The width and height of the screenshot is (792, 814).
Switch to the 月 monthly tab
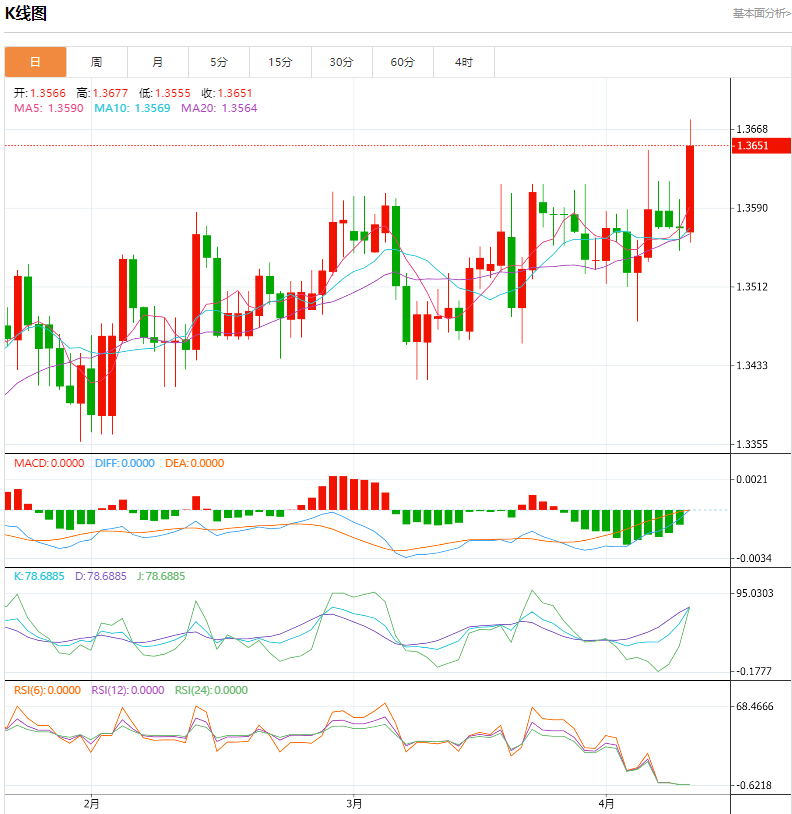tap(158, 62)
